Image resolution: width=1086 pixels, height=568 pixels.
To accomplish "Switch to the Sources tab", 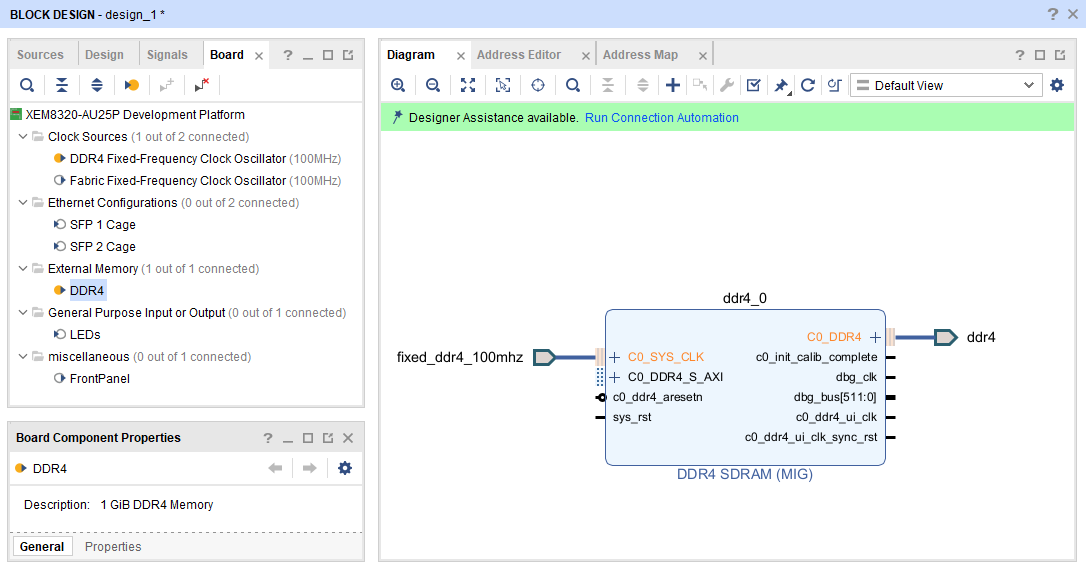I will click(40, 55).
